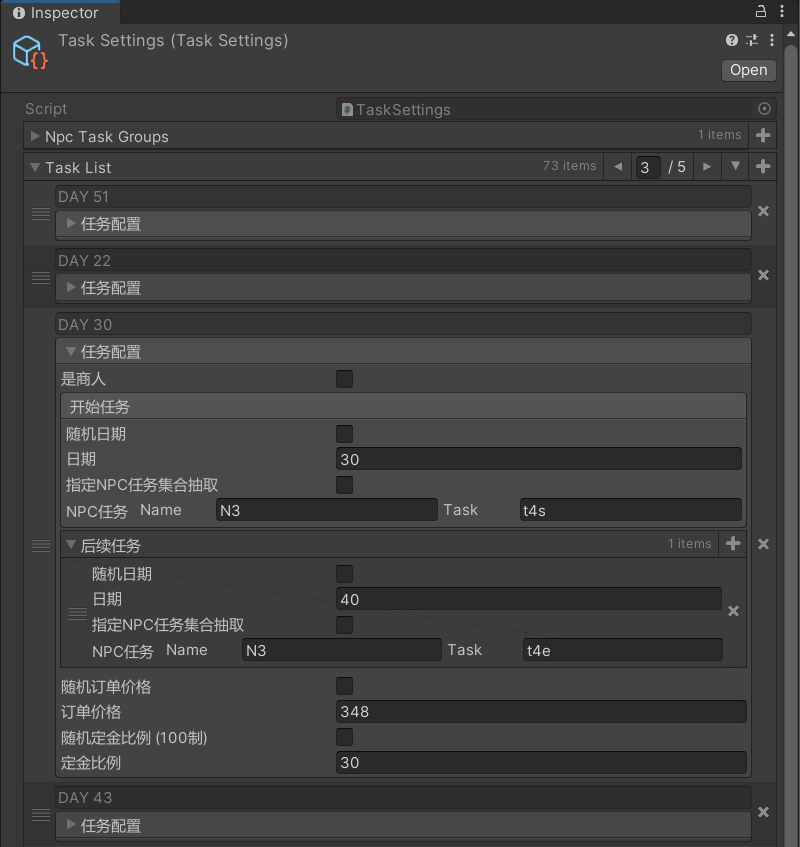Toggle 随机日期 under 后续任务
Screen dimensions: 800x847
(x=344, y=574)
